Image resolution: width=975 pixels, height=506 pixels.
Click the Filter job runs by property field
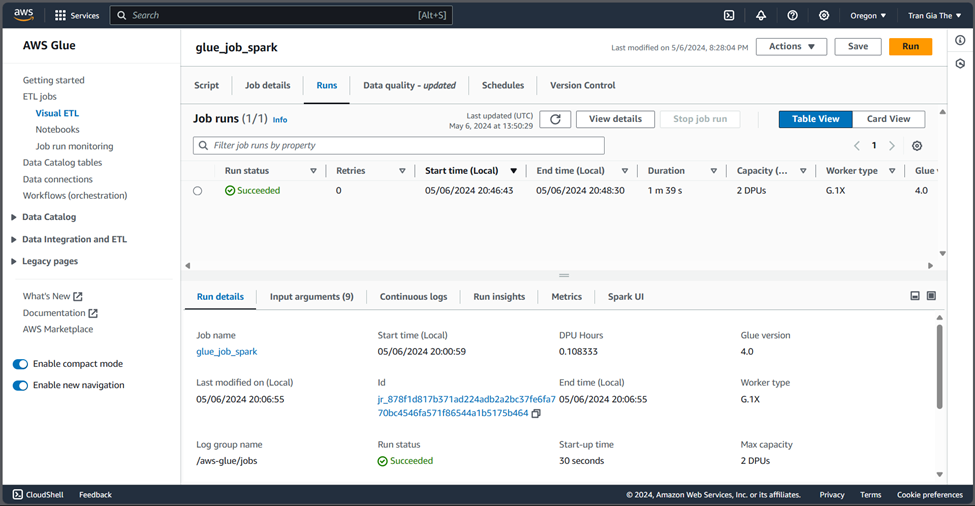pos(399,145)
